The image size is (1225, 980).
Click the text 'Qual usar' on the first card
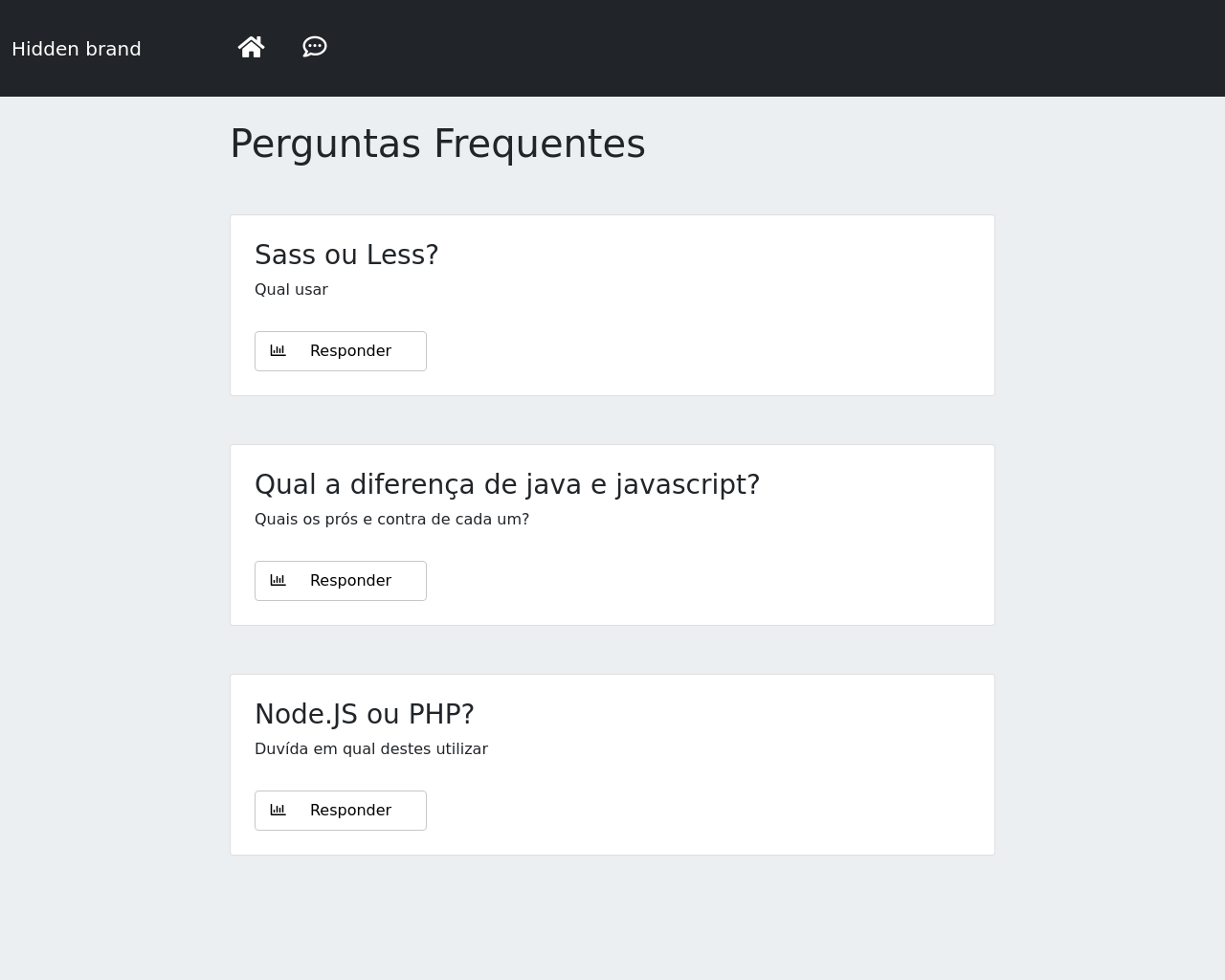[x=291, y=289]
